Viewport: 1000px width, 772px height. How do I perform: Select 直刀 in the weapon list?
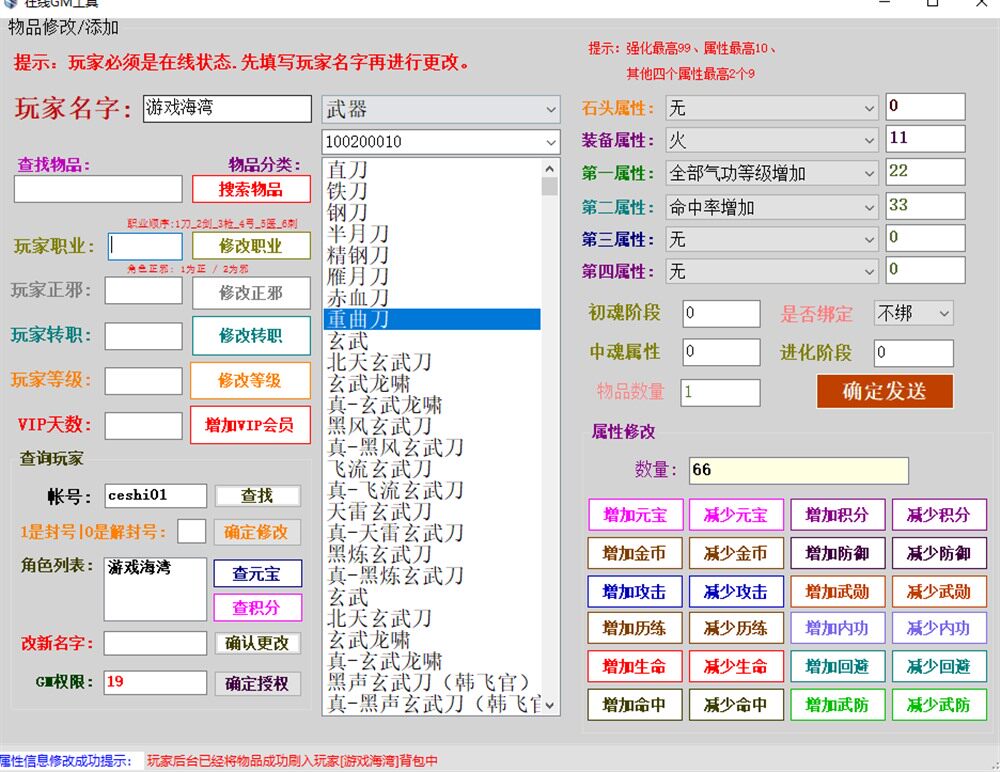(432, 170)
